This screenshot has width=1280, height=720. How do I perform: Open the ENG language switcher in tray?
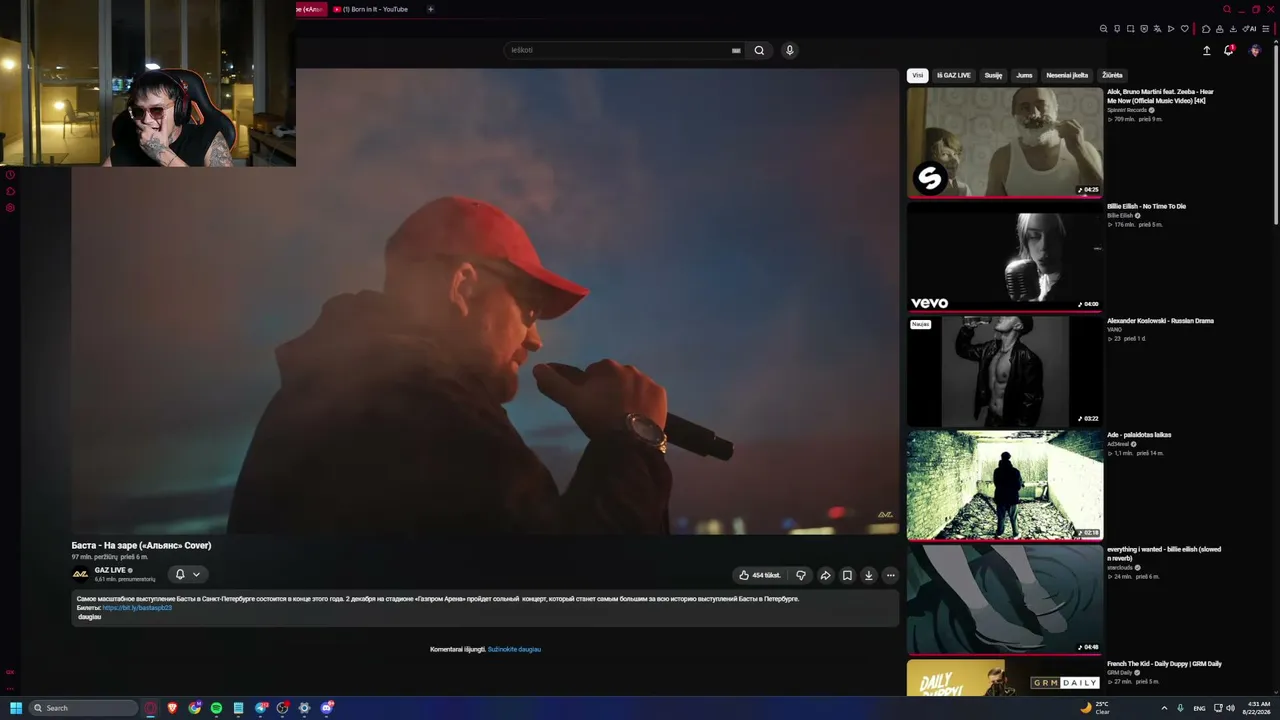pos(1199,708)
